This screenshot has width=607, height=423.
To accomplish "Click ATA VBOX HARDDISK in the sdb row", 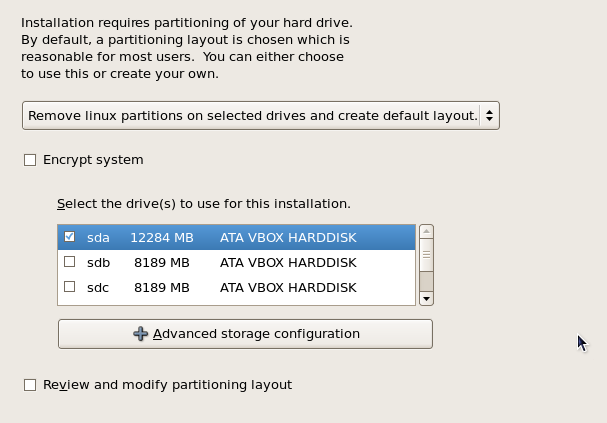I will tap(288, 262).
